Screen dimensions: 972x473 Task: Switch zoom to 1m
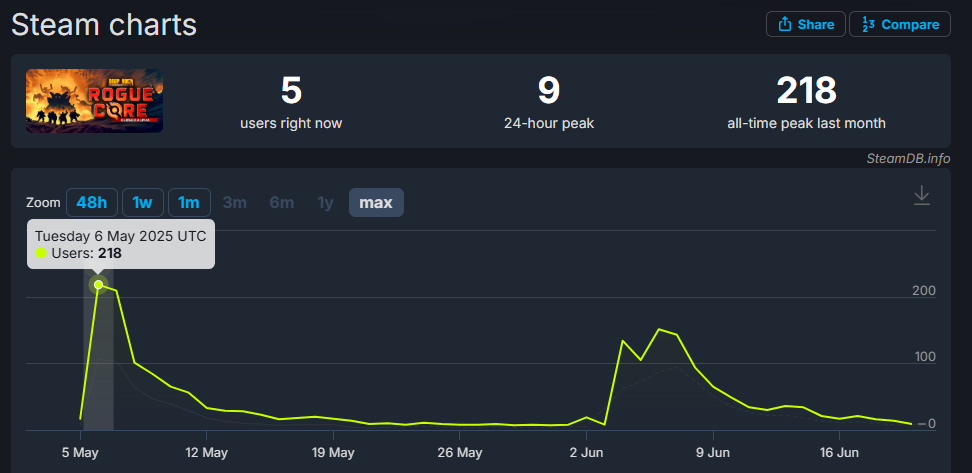(x=189, y=203)
